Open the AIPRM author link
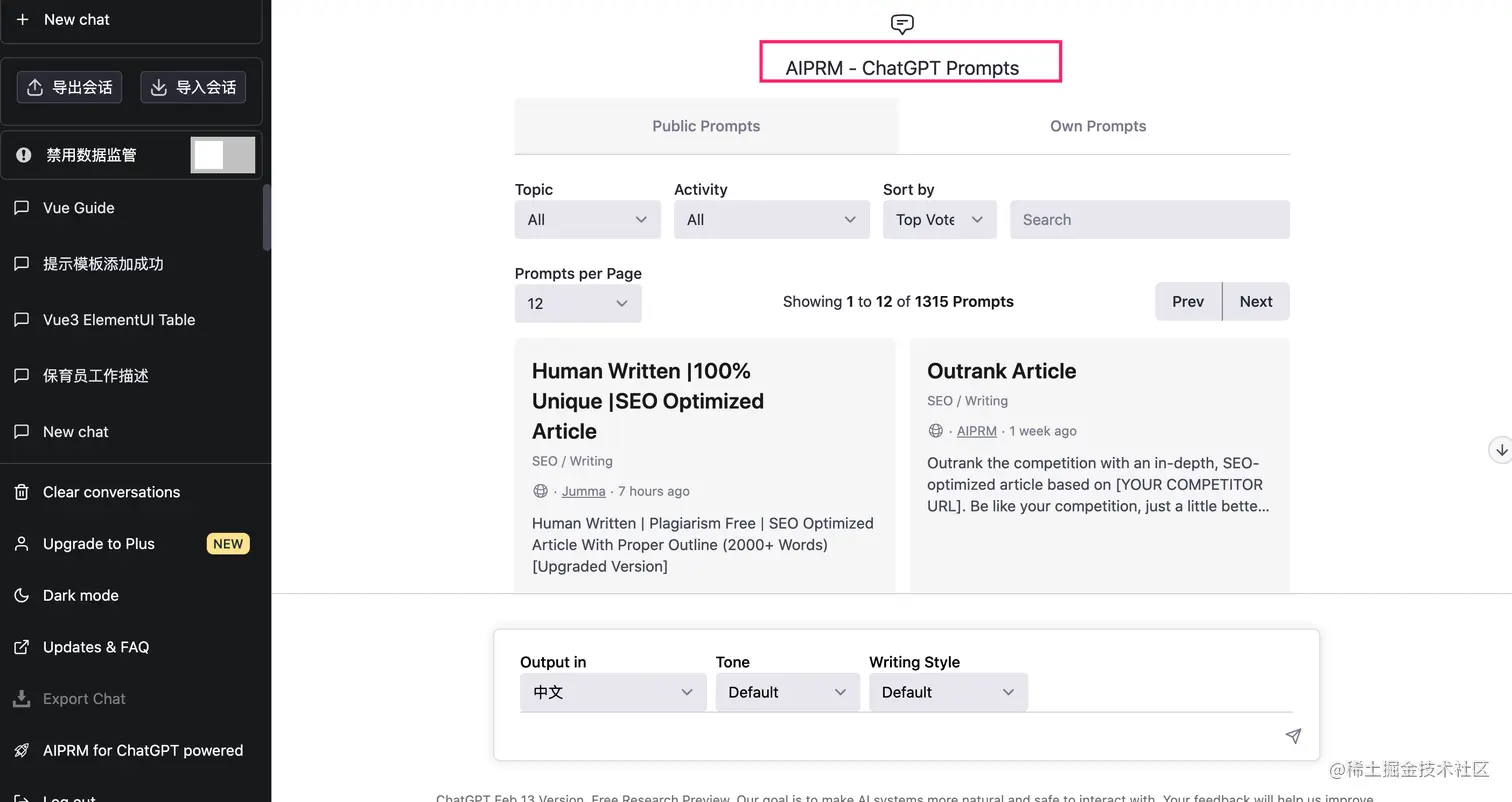Image resolution: width=1512 pixels, height=802 pixels. click(976, 431)
